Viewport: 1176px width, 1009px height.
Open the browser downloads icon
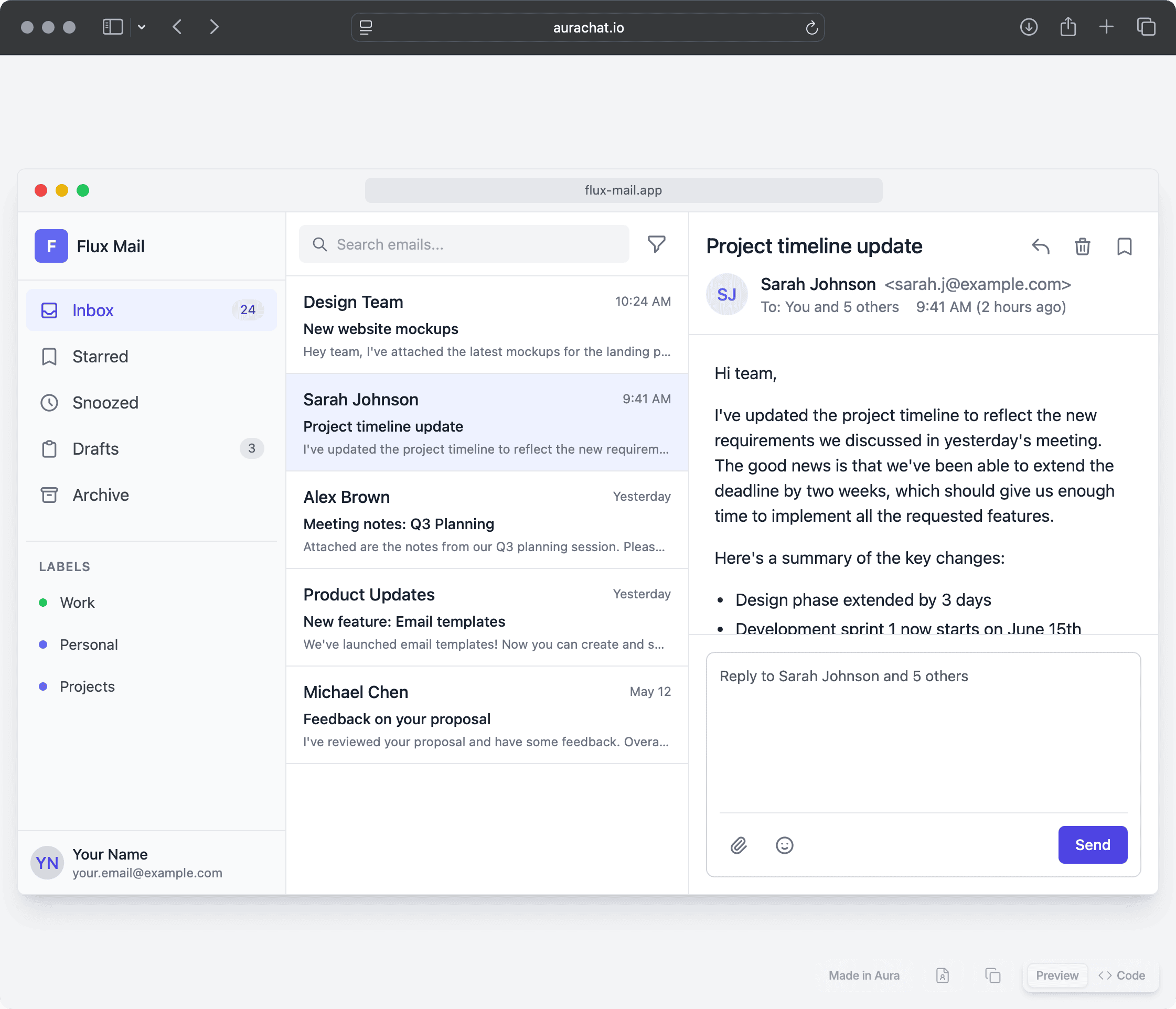click(x=1028, y=27)
